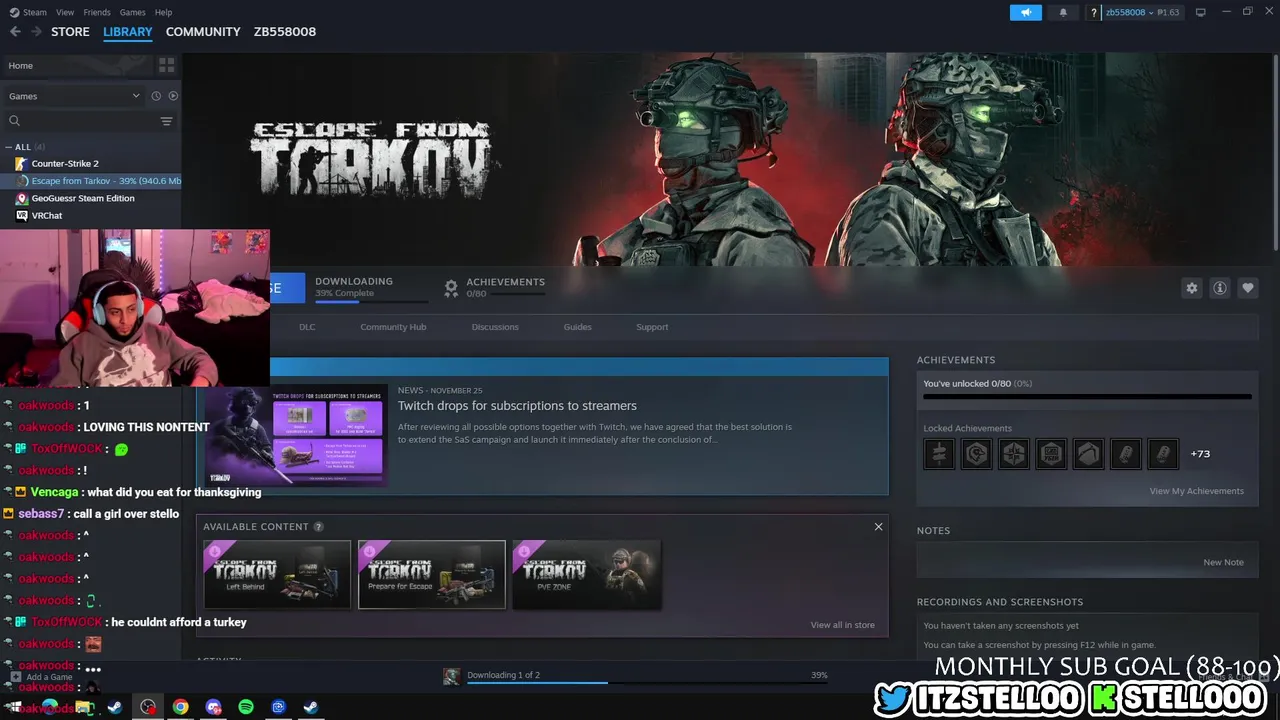The width and height of the screenshot is (1280, 720).
Task: Click the Twitch drops news thumbnail
Action: point(296,438)
